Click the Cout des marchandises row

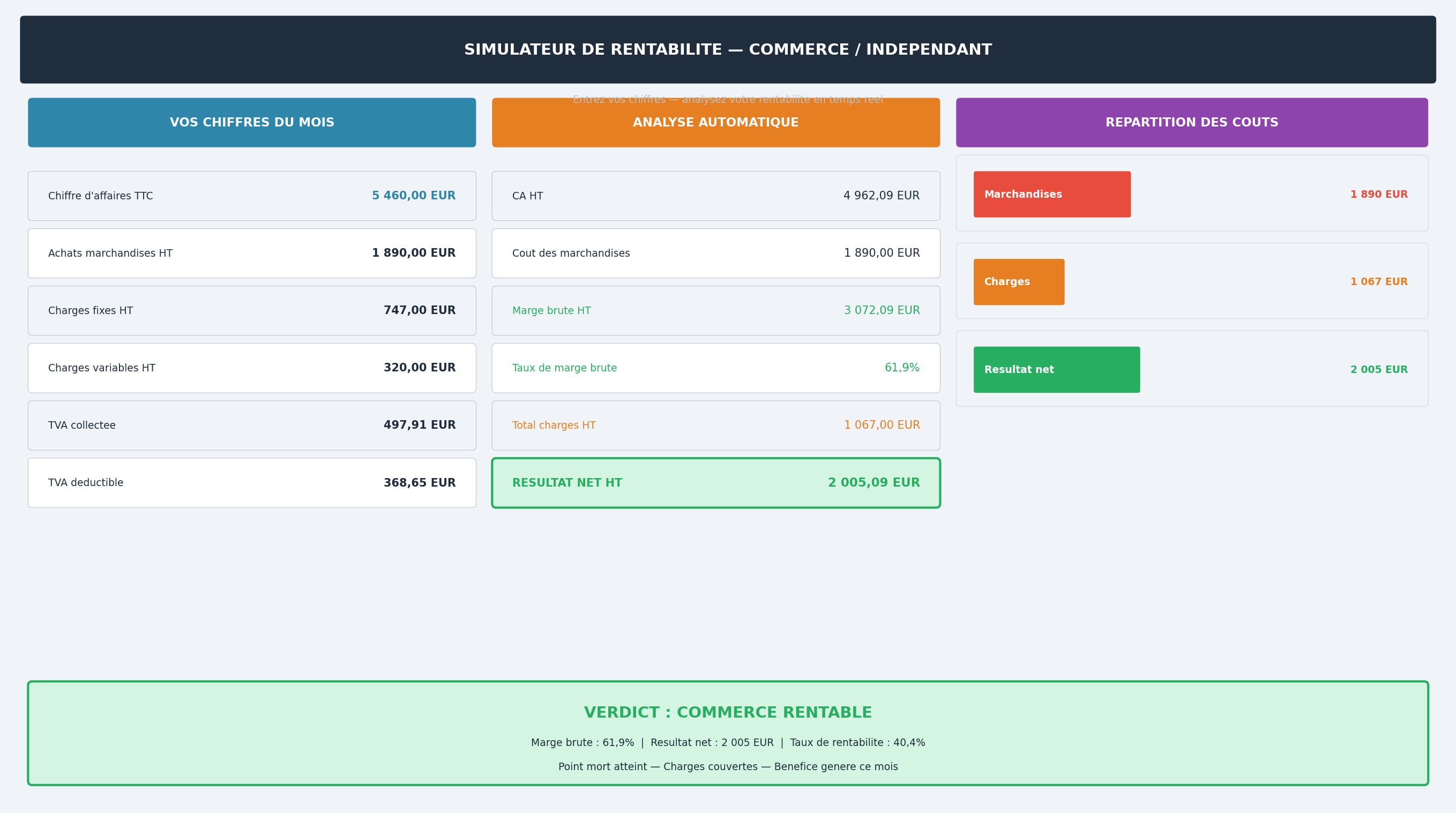(x=715, y=253)
